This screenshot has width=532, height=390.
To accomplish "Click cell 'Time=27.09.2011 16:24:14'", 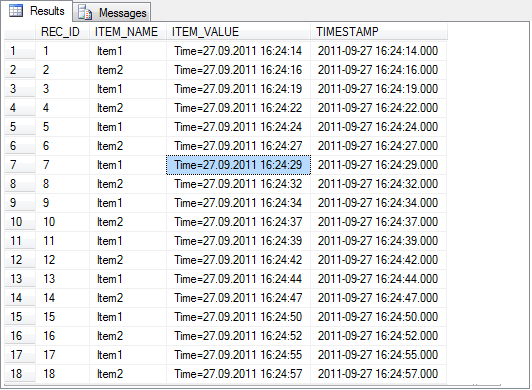I will 239,51.
